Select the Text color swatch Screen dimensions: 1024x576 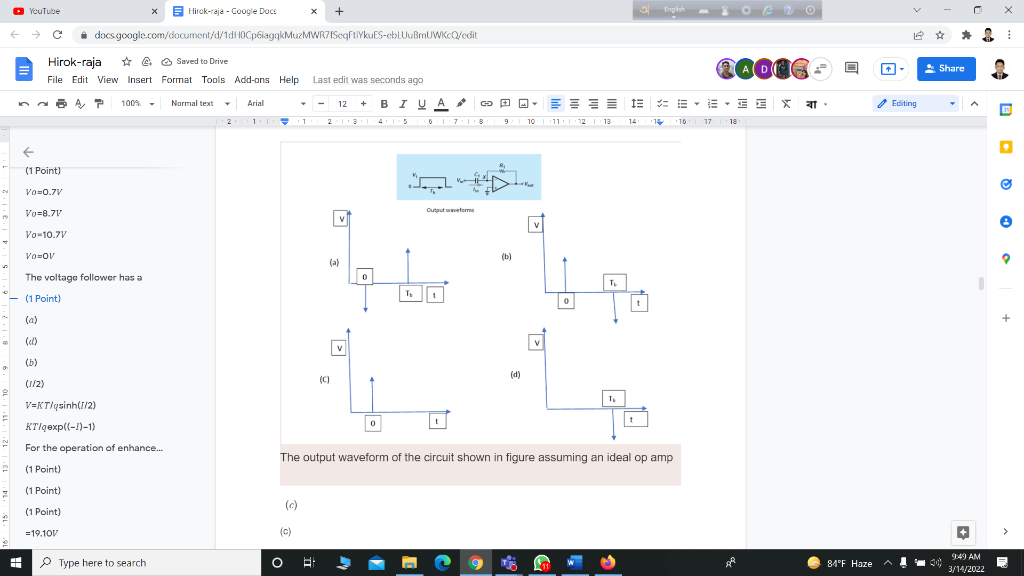pyautogui.click(x=442, y=104)
